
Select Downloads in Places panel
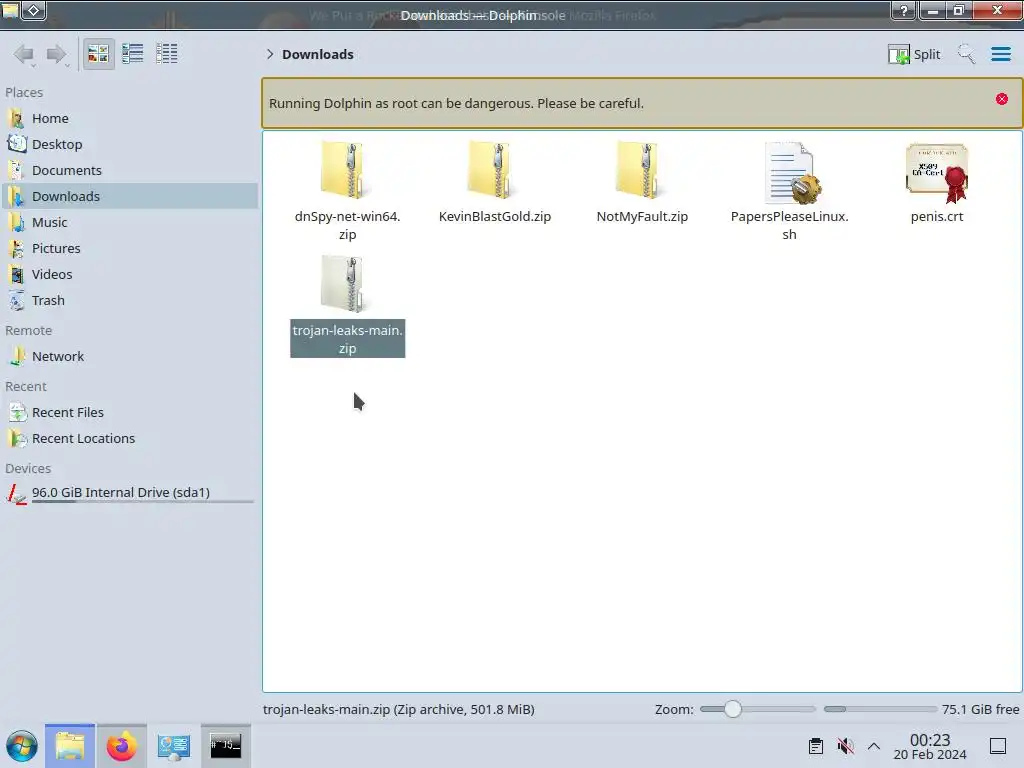(129, 197)
